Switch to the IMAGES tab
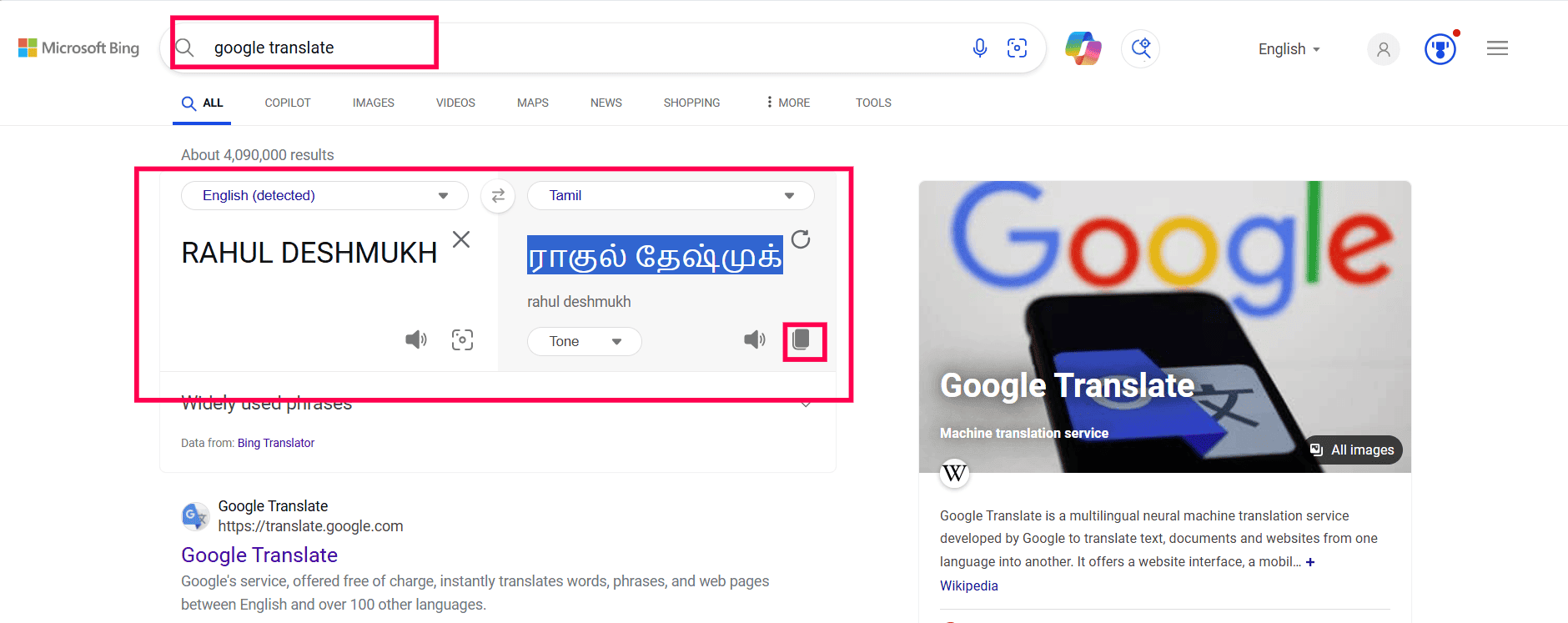This screenshot has height=623, width=1568. (374, 103)
